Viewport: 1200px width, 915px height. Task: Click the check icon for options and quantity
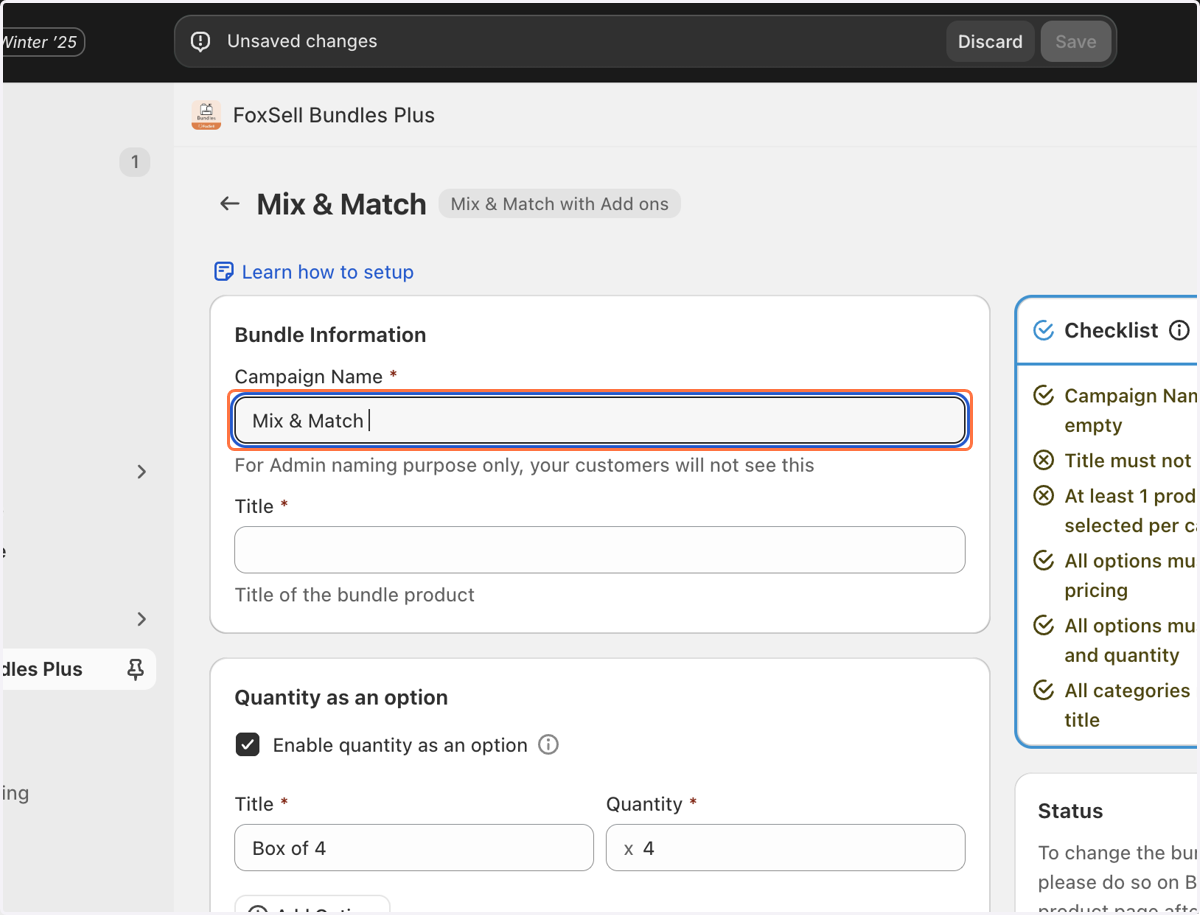click(x=1044, y=626)
